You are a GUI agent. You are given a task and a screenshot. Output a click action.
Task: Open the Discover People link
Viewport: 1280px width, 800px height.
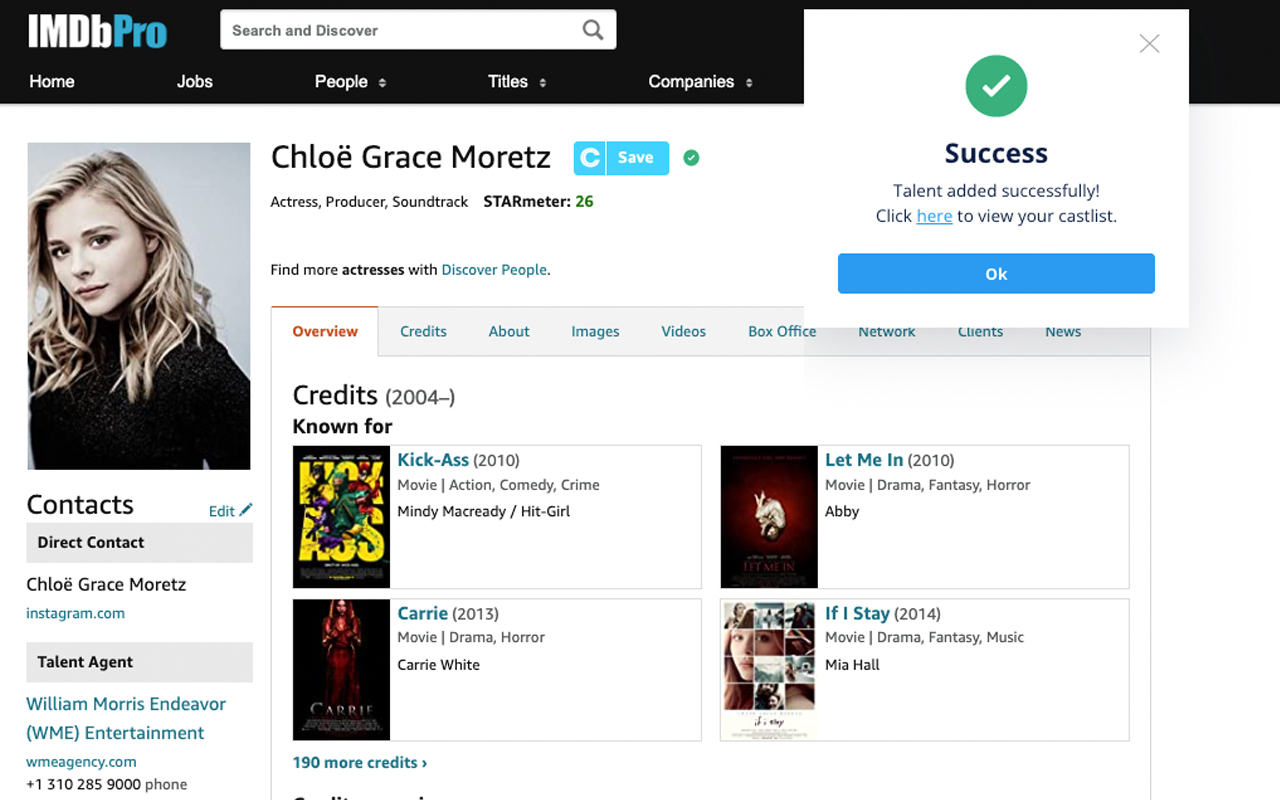pyautogui.click(x=495, y=269)
